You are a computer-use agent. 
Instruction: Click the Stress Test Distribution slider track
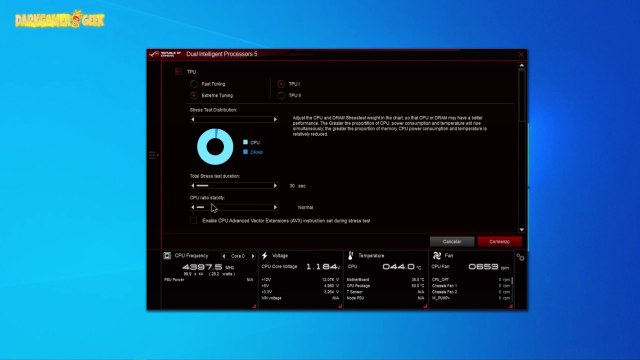pos(234,119)
